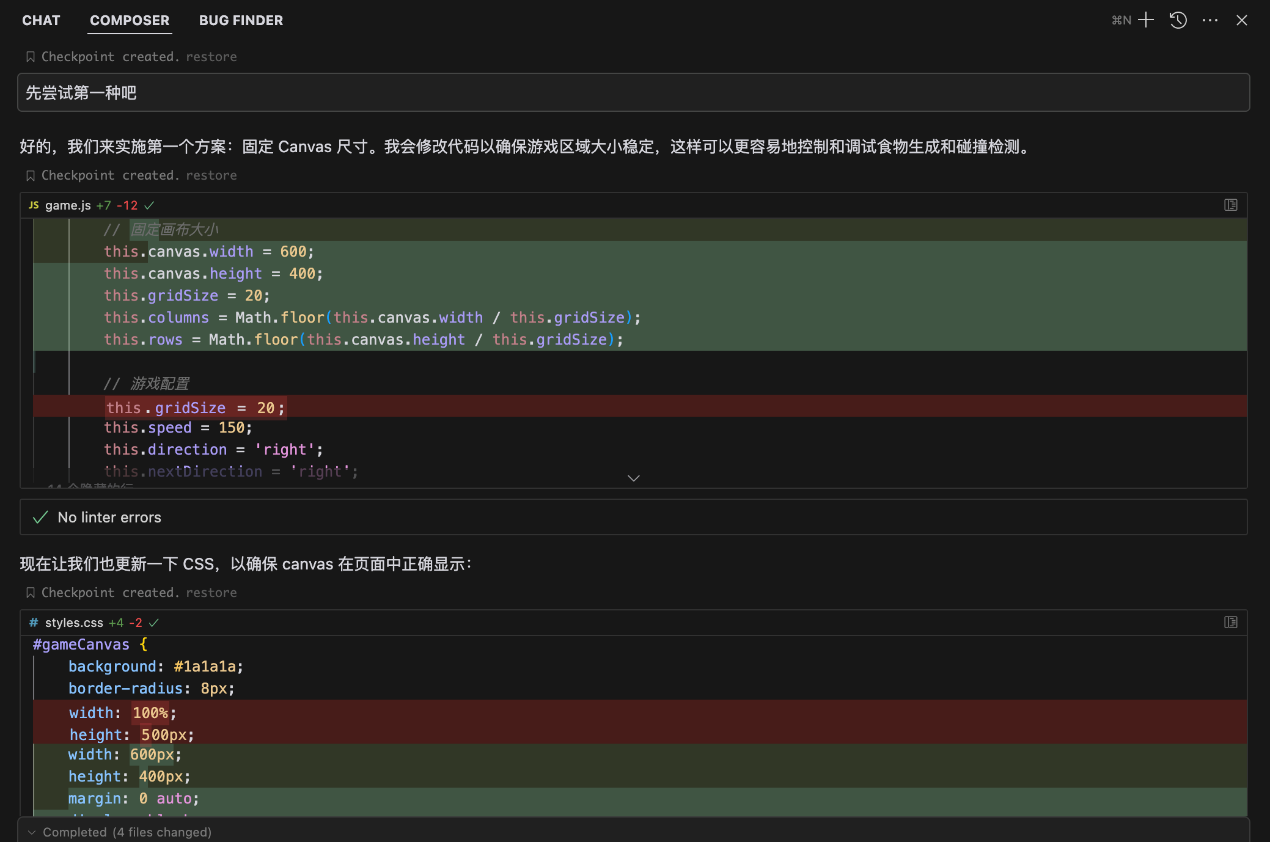This screenshot has height=842, width=1270.
Task: Click the message box containing 先尝试第一种吧
Action: click(x=633, y=92)
